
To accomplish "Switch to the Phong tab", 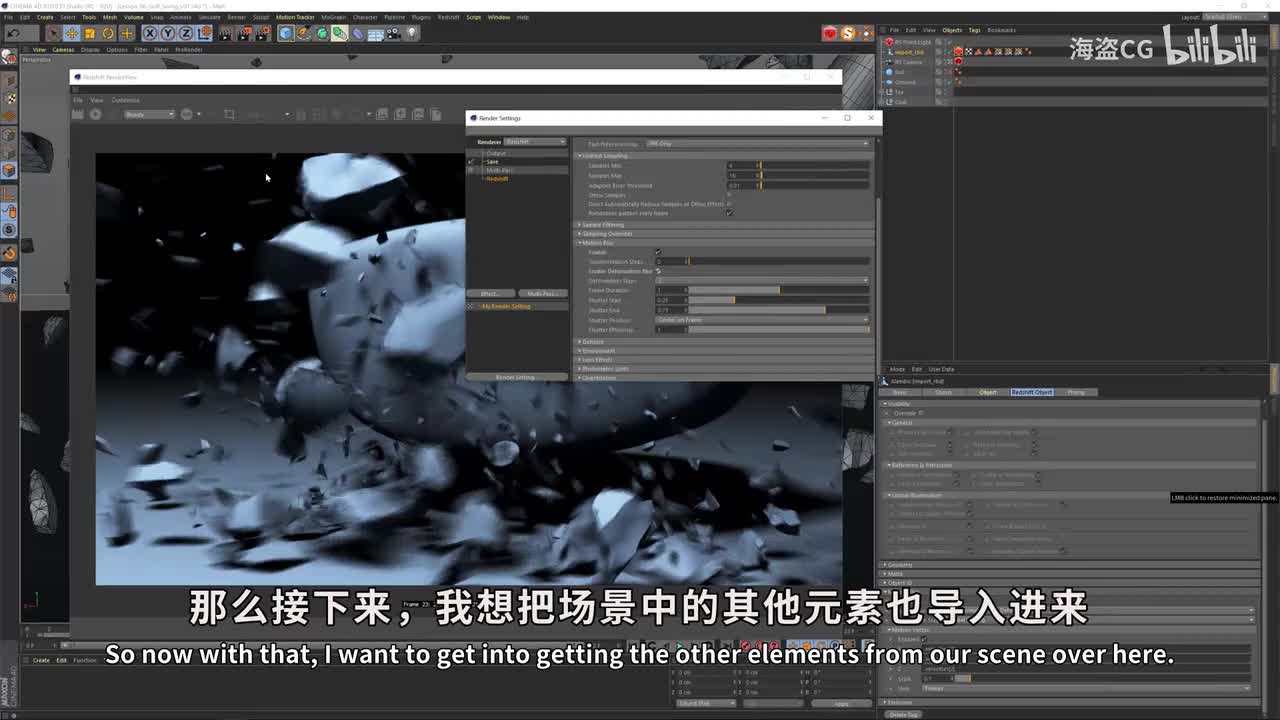I will click(1077, 392).
